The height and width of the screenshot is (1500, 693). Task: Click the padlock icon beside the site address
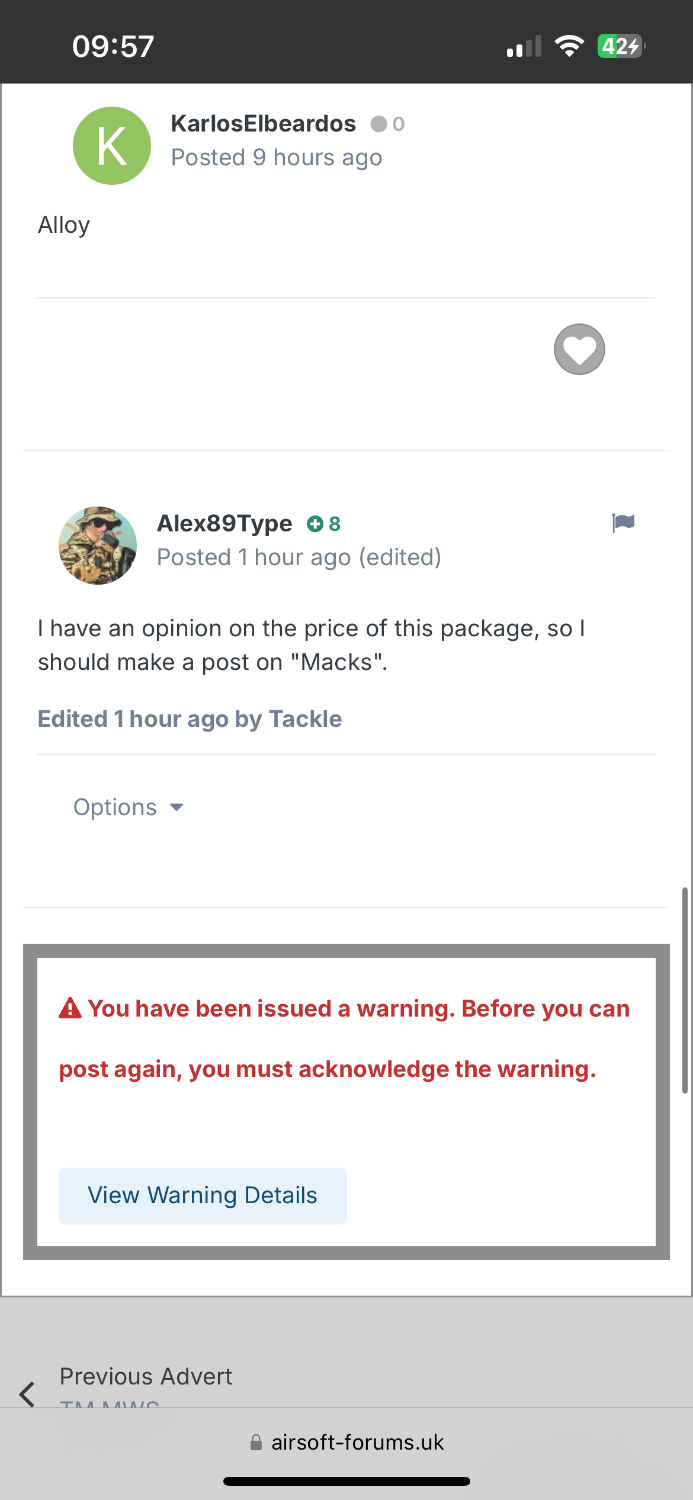tap(256, 1443)
